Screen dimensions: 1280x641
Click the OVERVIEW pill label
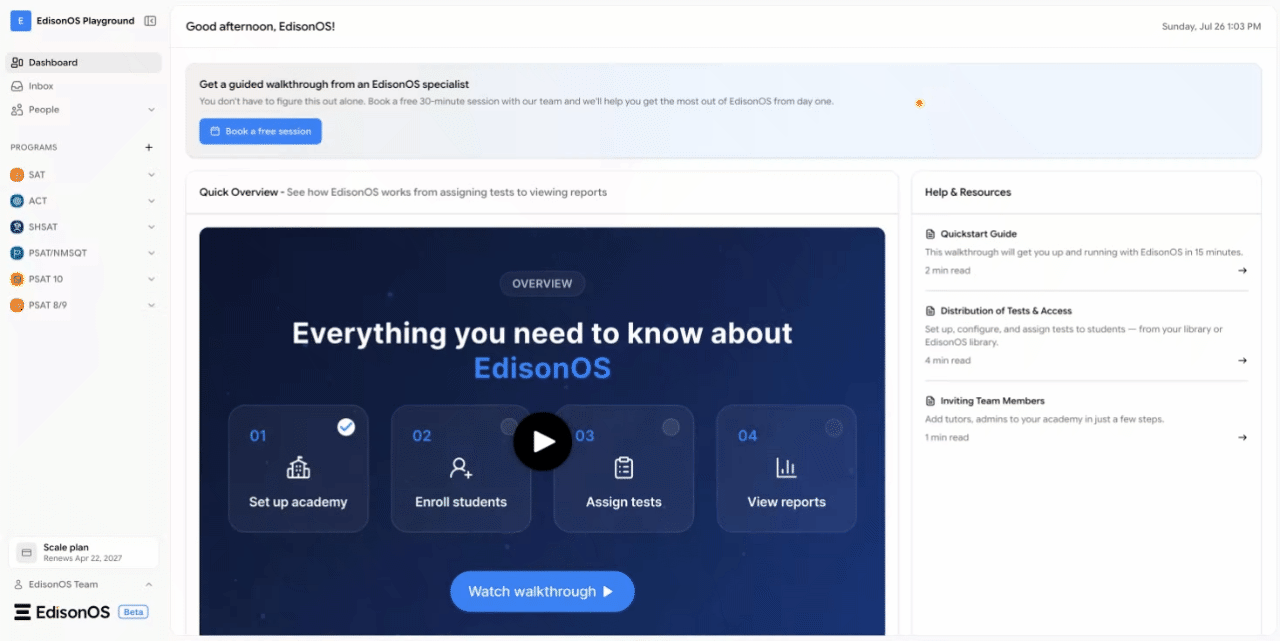click(x=542, y=284)
